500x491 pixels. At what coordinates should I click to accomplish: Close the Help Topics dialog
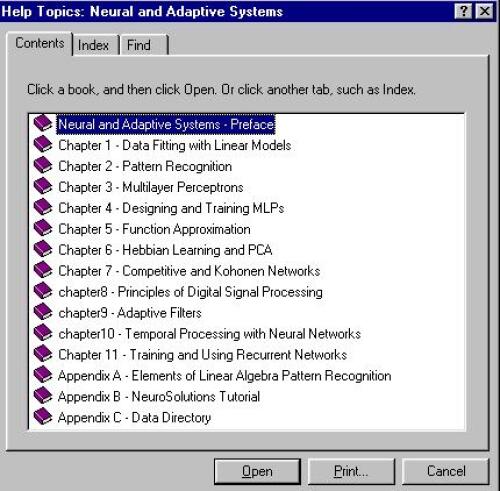(x=485, y=12)
